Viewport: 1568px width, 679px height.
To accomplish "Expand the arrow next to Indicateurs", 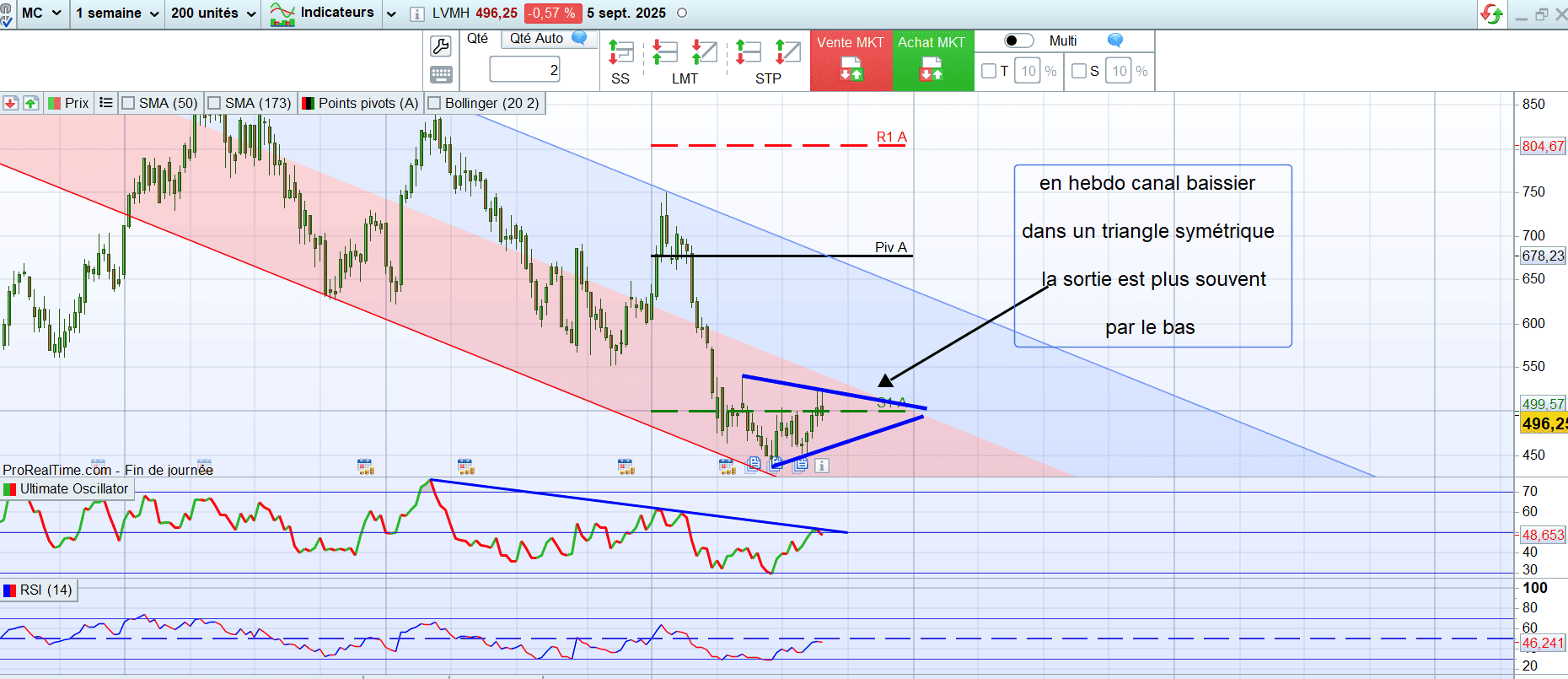I will click(x=391, y=13).
